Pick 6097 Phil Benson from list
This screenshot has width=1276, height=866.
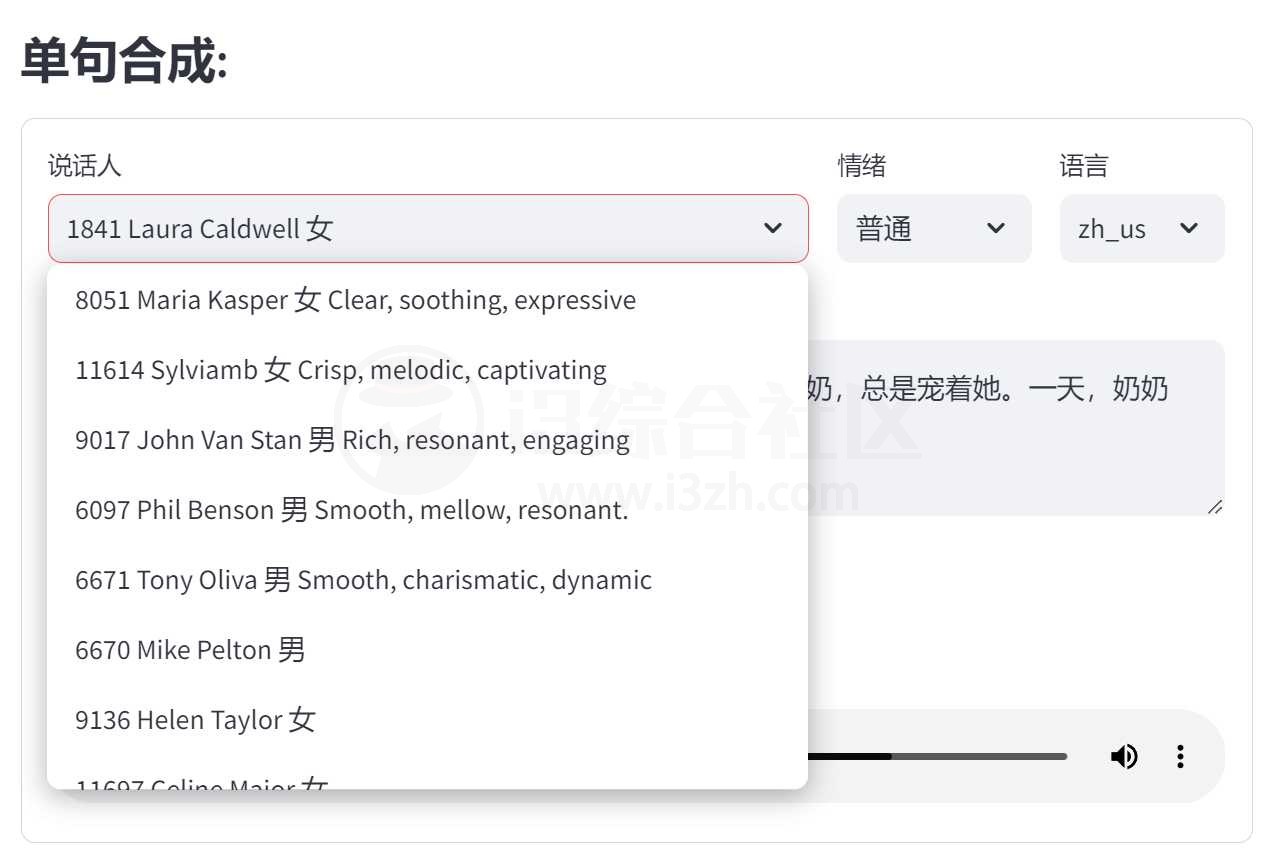click(x=427, y=510)
